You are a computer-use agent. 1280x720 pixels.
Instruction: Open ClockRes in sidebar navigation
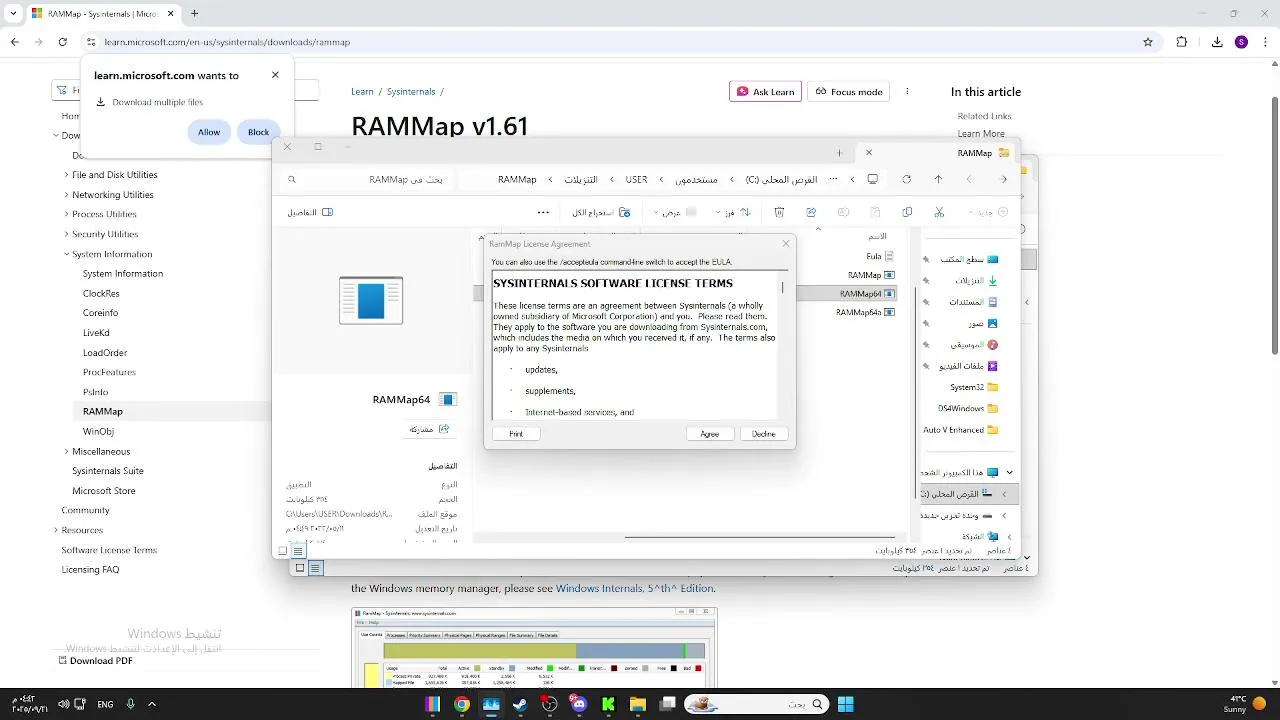point(101,294)
